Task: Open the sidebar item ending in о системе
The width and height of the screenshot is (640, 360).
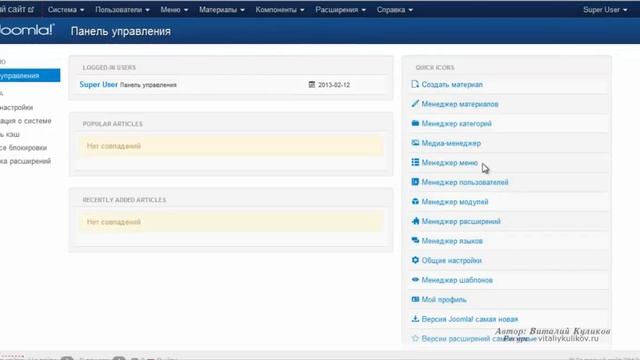Action: [26, 121]
